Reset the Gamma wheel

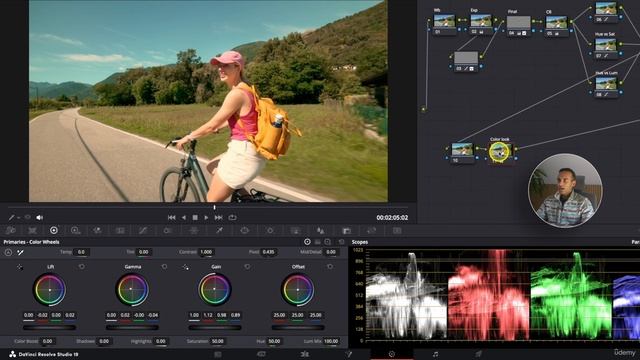click(x=164, y=267)
